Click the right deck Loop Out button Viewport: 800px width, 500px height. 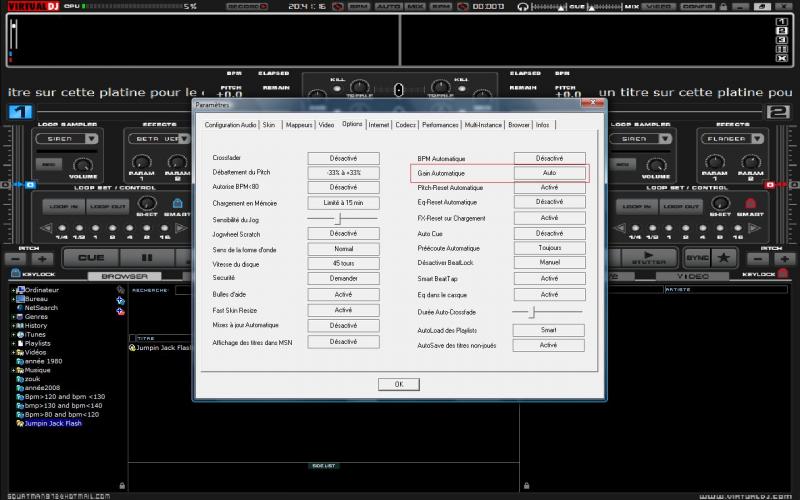pyautogui.click(x=681, y=207)
